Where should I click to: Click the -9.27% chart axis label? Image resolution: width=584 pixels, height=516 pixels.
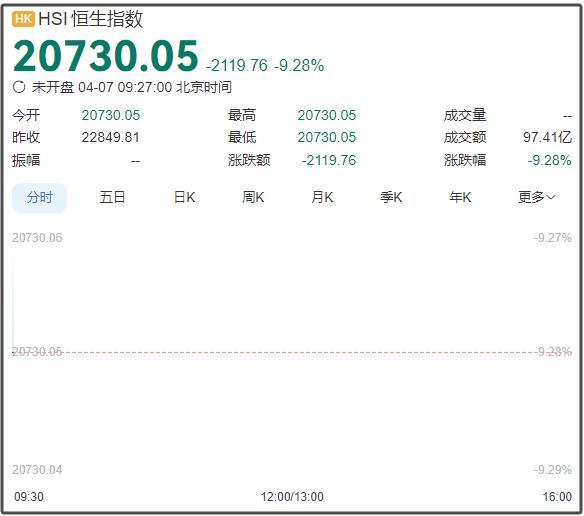pyautogui.click(x=552, y=238)
